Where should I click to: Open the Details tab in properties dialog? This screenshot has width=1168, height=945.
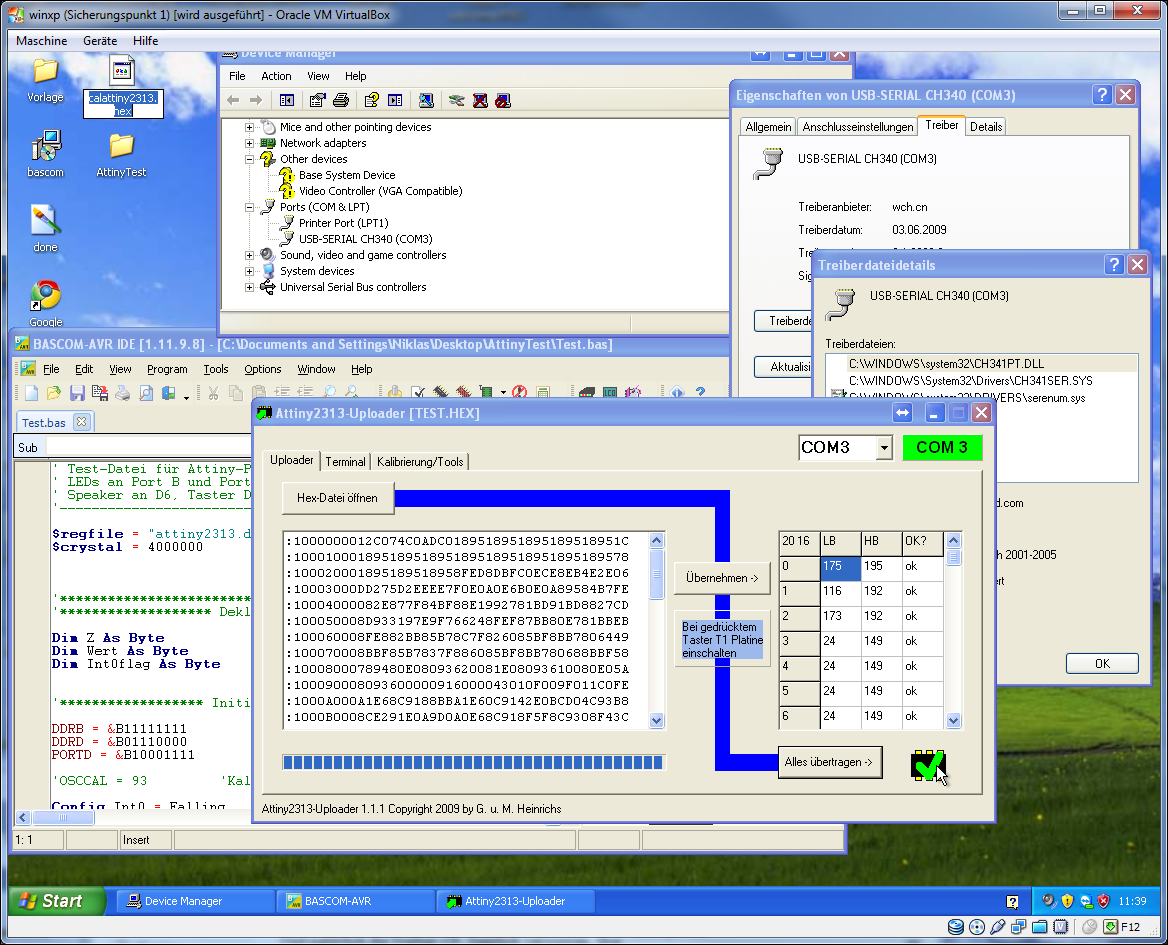point(986,127)
